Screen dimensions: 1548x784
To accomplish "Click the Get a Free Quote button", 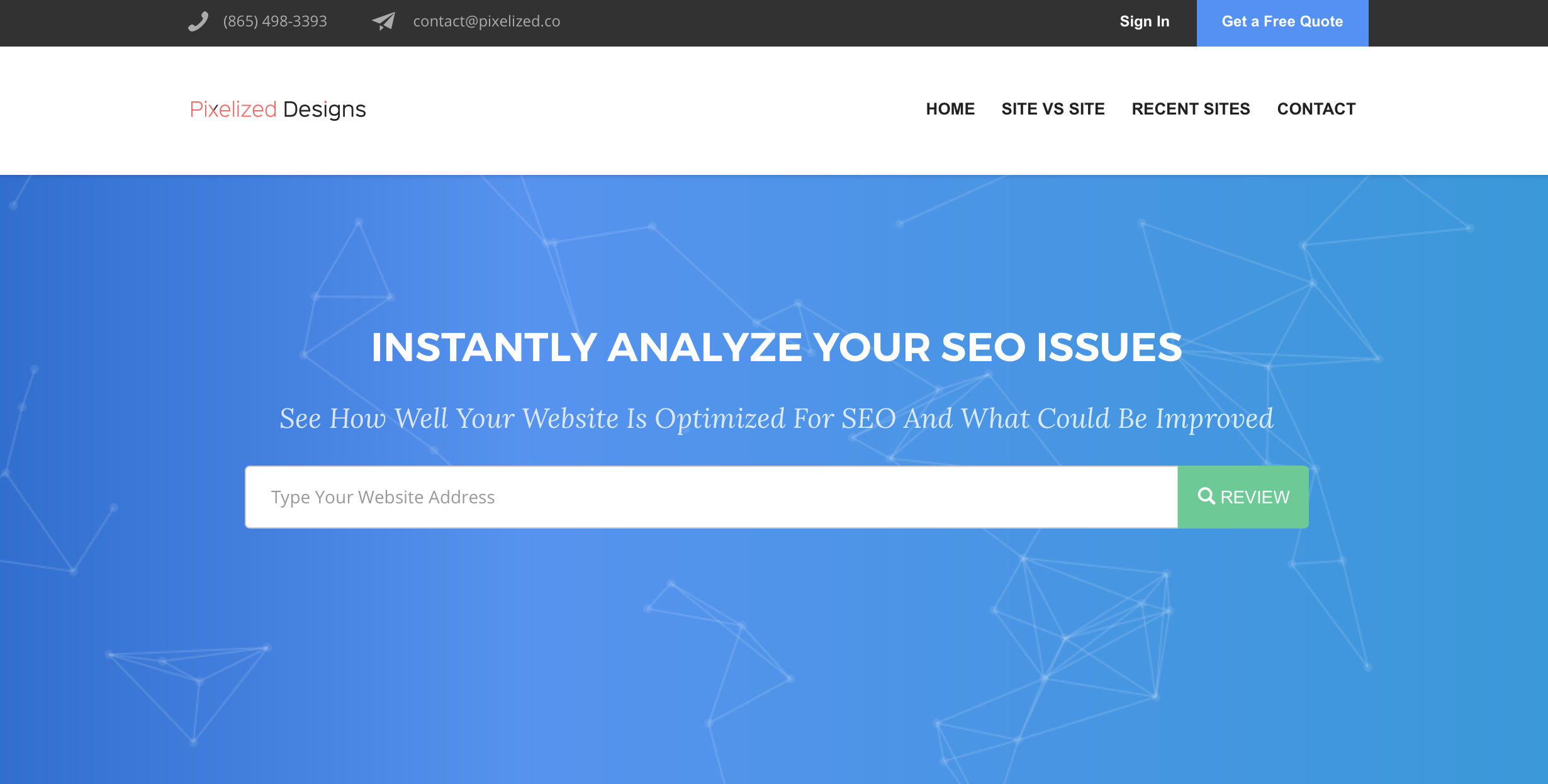I will pyautogui.click(x=1282, y=23).
